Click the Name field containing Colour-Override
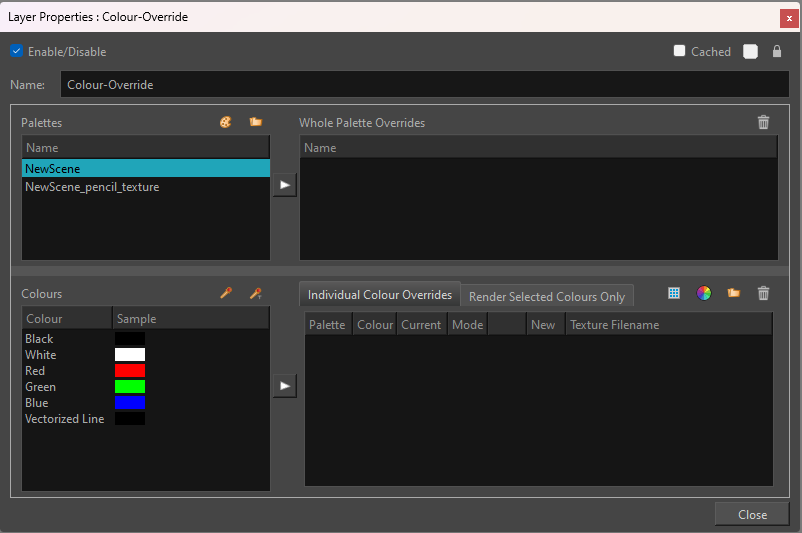The width and height of the screenshot is (802, 533). tap(425, 85)
